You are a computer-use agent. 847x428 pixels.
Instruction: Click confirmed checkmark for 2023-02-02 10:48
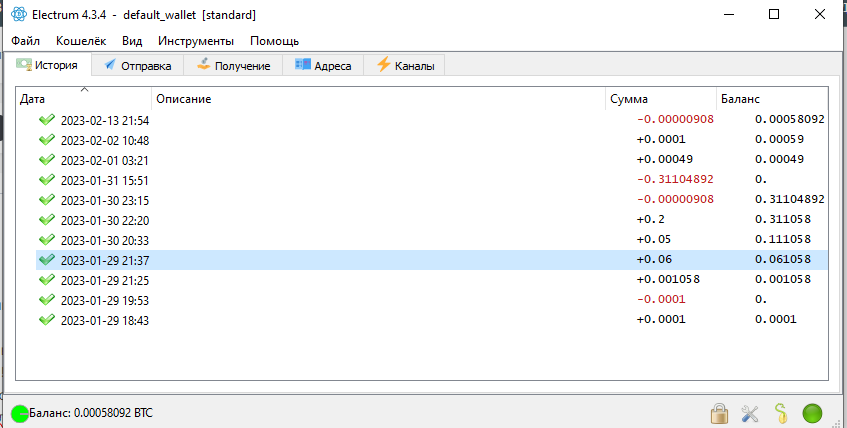pyautogui.click(x=47, y=139)
